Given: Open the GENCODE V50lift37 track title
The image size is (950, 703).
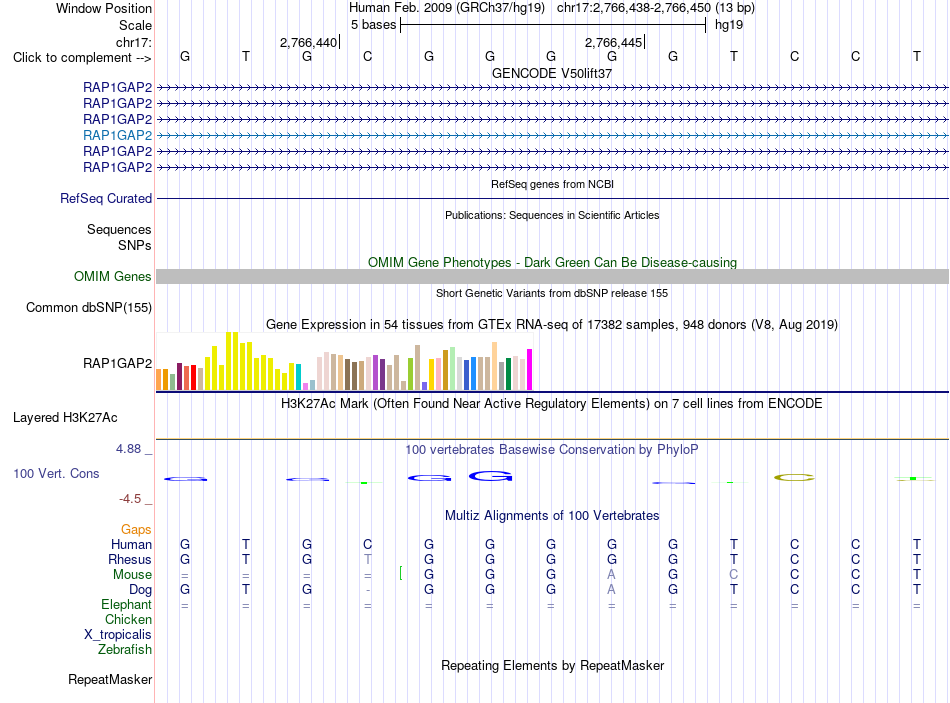Looking at the screenshot, I should click(x=552, y=73).
